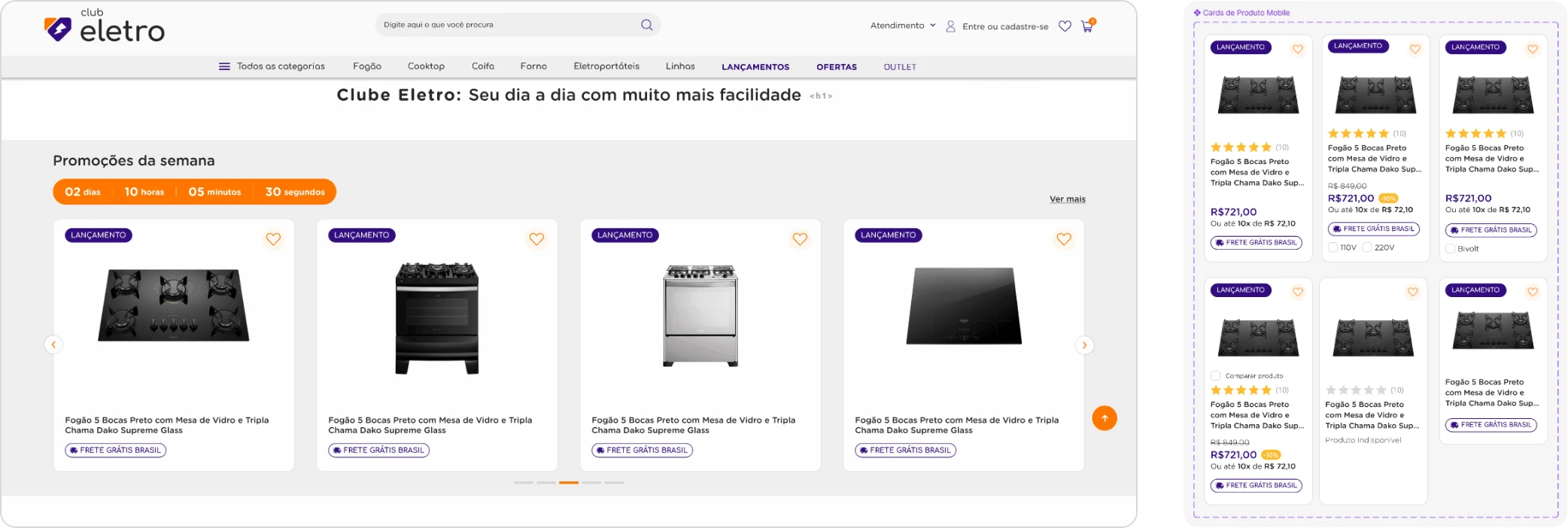Click the magnifier search icon
Screen dimensions: 1568x528
(x=646, y=25)
